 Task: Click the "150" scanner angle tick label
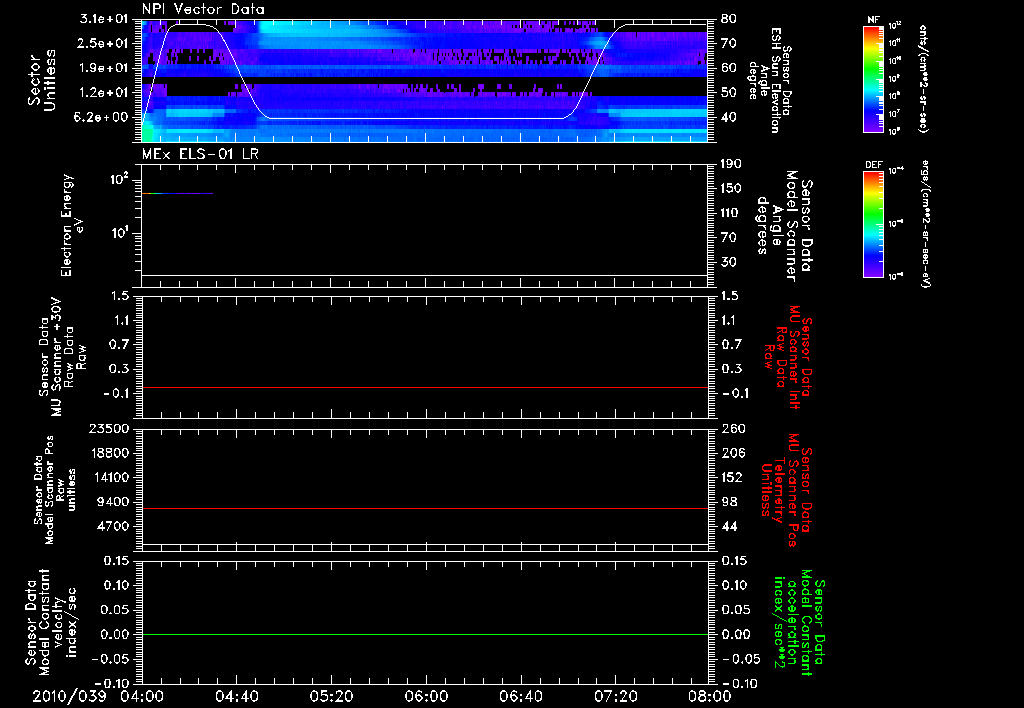pyautogui.click(x=732, y=189)
